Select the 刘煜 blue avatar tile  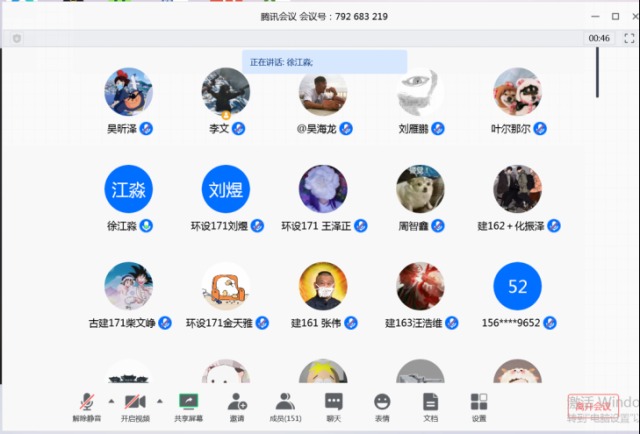[226, 190]
